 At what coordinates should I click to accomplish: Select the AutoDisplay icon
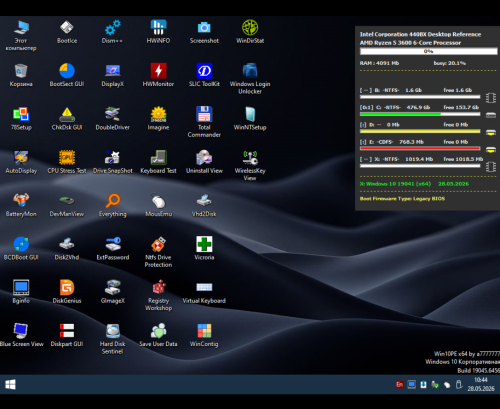21,162
